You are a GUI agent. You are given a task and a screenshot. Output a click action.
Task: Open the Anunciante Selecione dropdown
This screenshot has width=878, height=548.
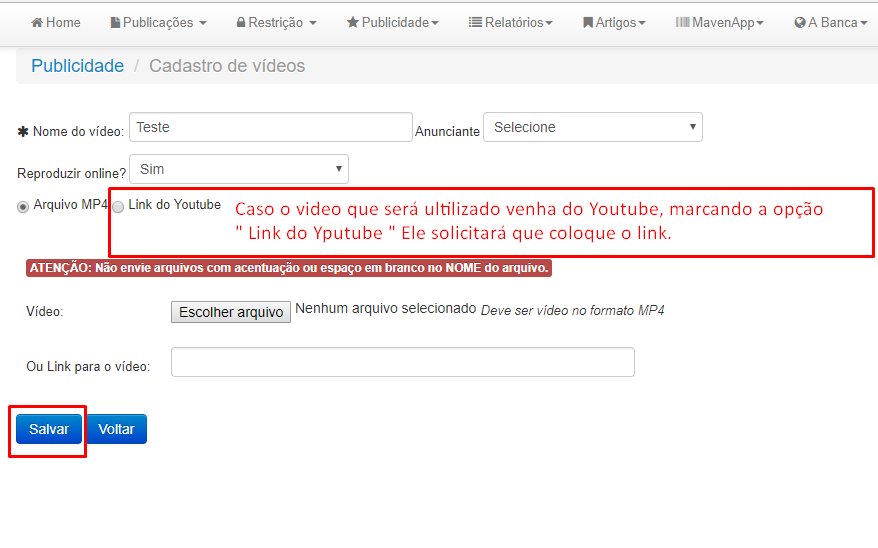click(593, 127)
